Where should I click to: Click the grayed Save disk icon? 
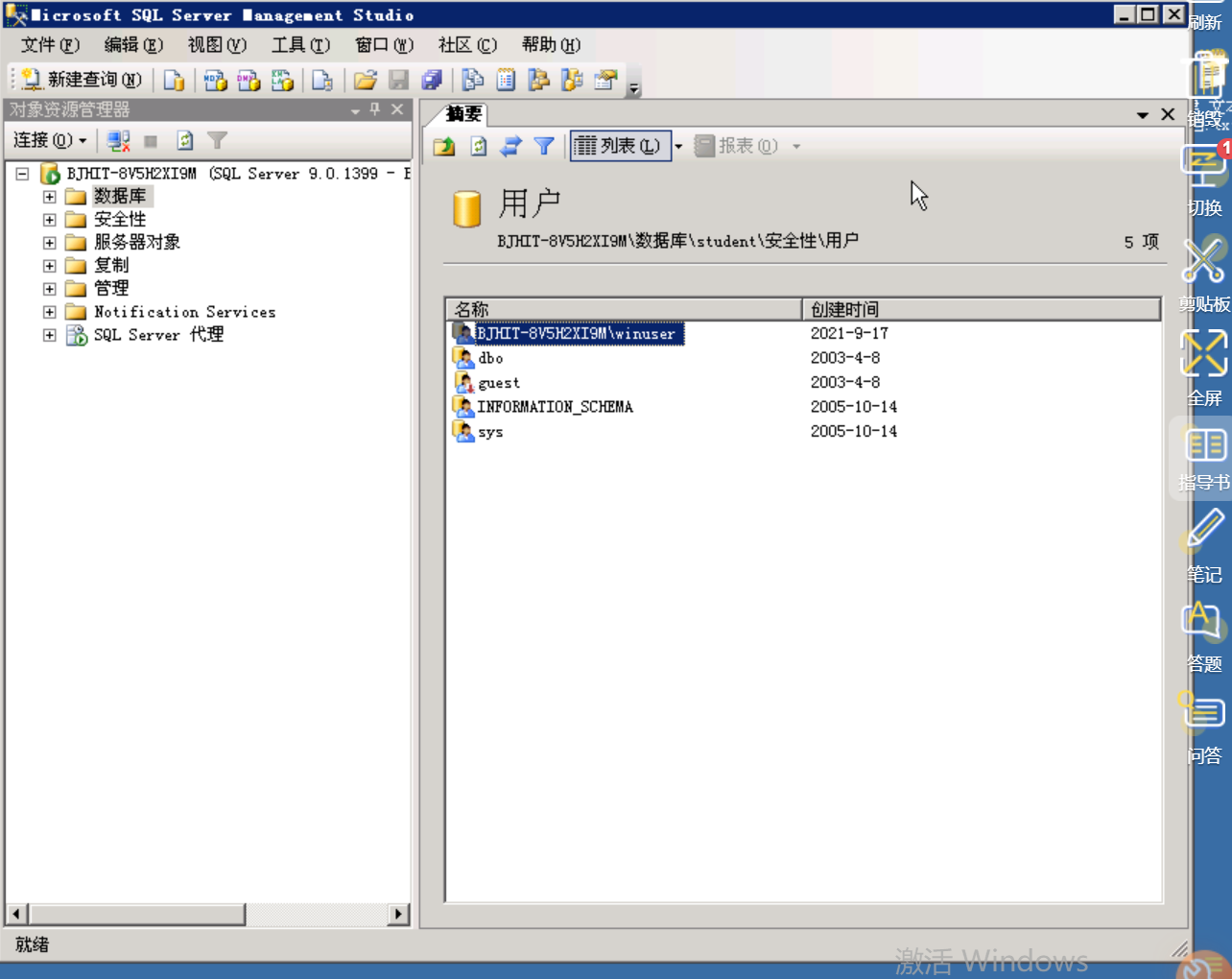click(398, 80)
